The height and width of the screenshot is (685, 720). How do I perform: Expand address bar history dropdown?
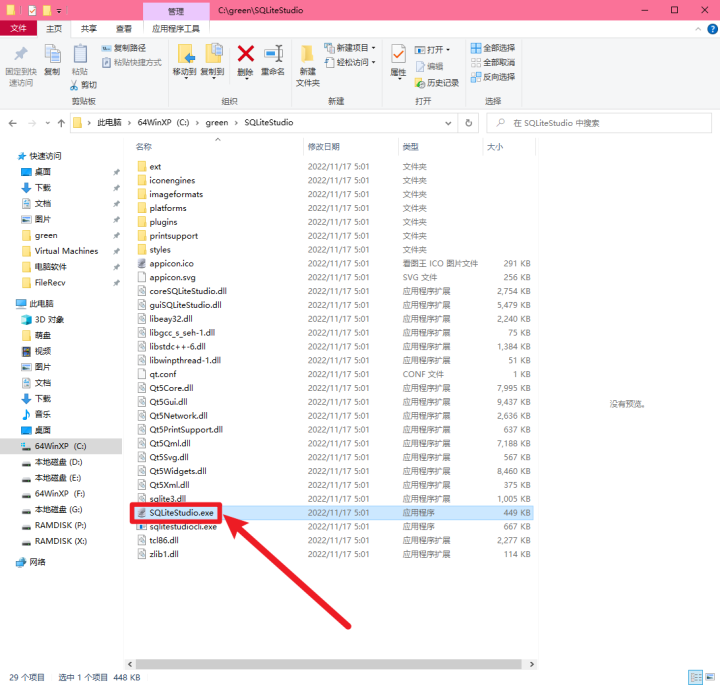tap(448, 123)
